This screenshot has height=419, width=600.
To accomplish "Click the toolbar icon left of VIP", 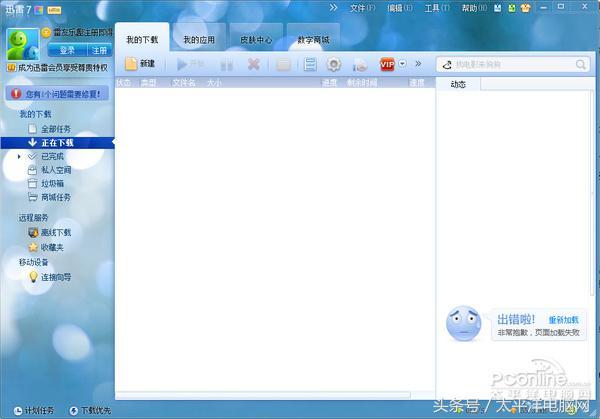I will point(360,65).
